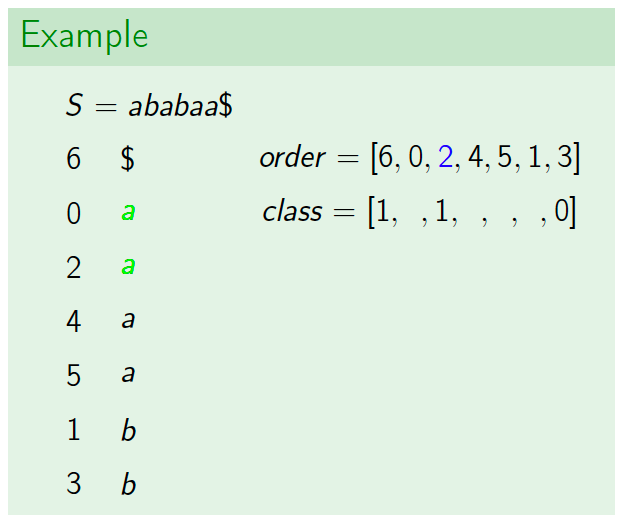This screenshot has height=515, width=622.
Task: Click the black a in row 5
Action: [x=128, y=373]
